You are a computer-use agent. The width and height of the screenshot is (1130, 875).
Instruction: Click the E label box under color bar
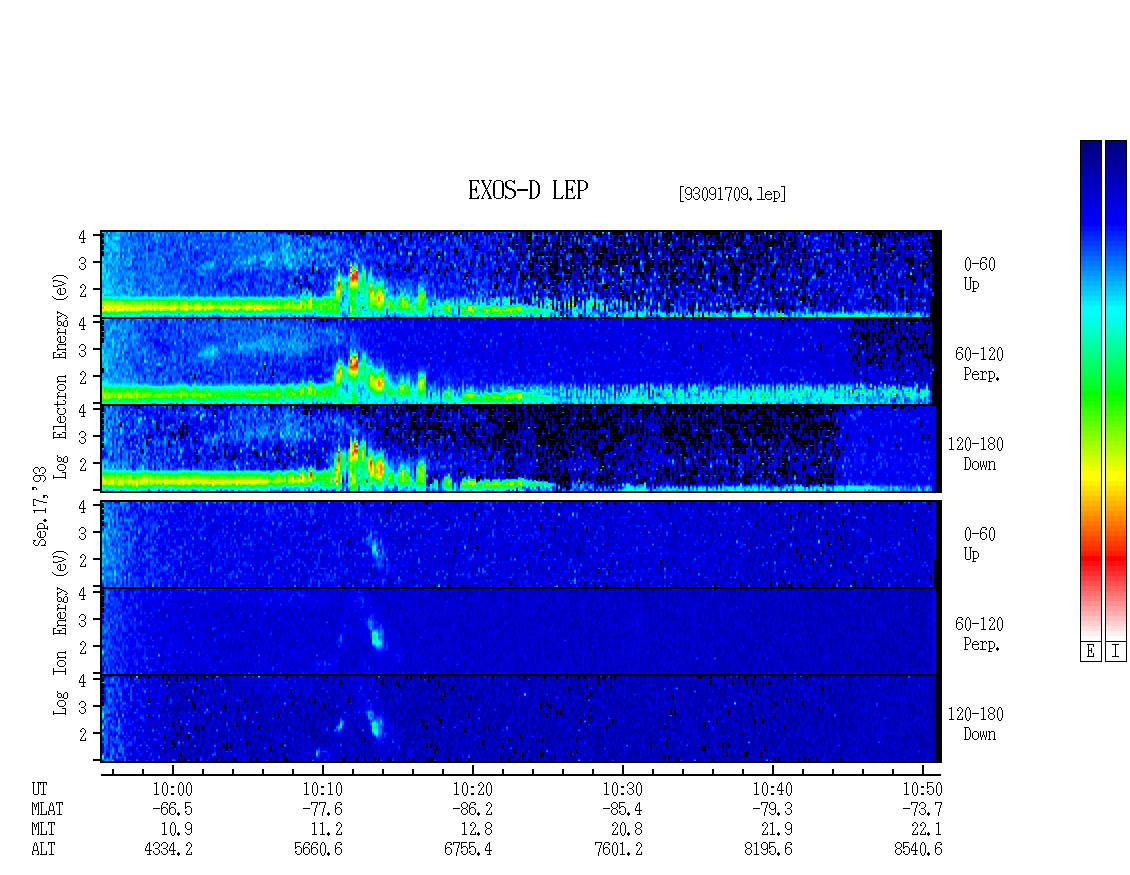coord(1090,652)
